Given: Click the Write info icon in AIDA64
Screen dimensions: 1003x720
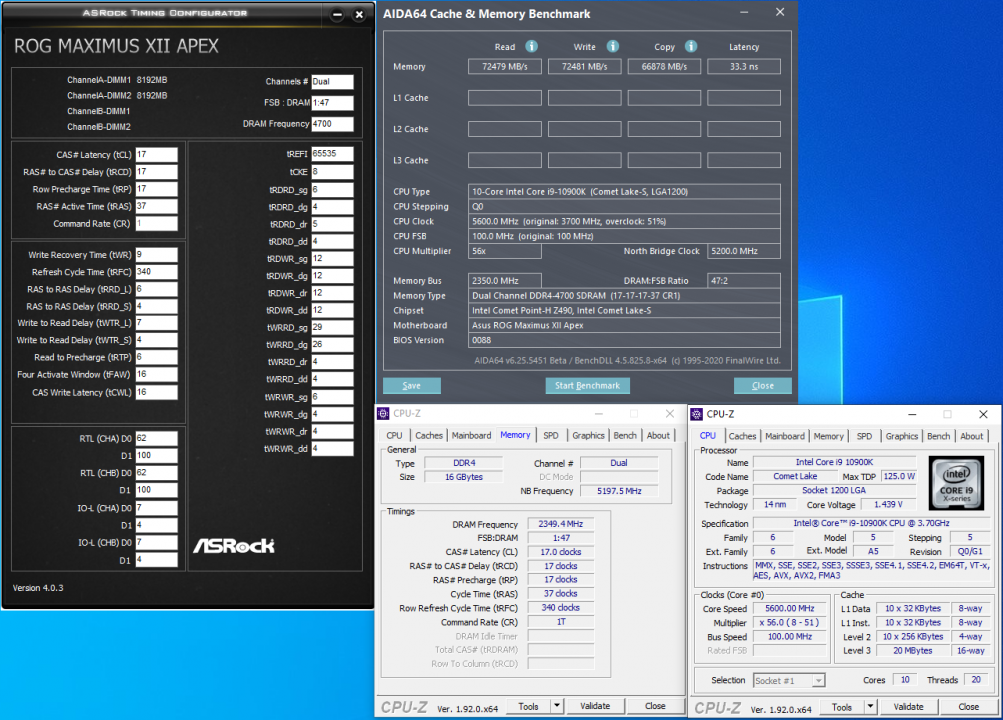Looking at the screenshot, I should click(611, 46).
